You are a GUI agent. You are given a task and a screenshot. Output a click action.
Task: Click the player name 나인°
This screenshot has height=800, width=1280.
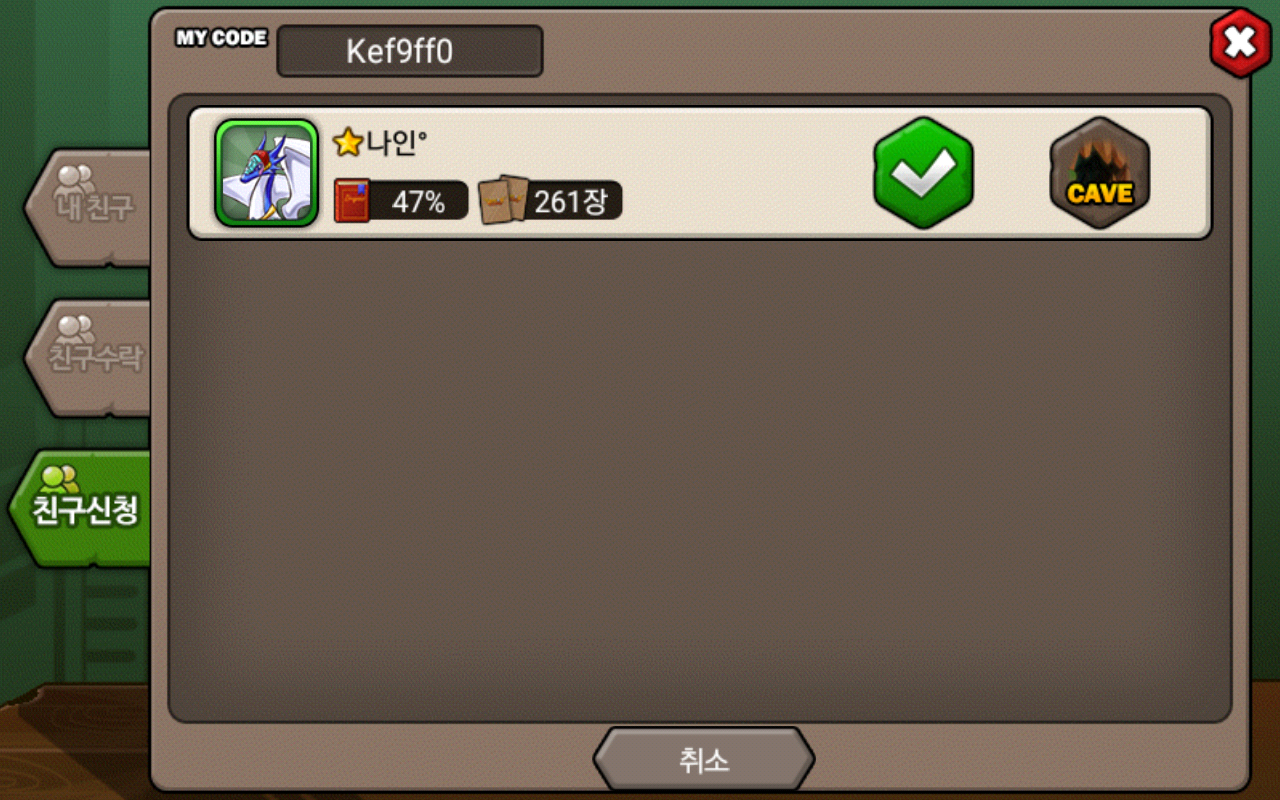coord(397,143)
